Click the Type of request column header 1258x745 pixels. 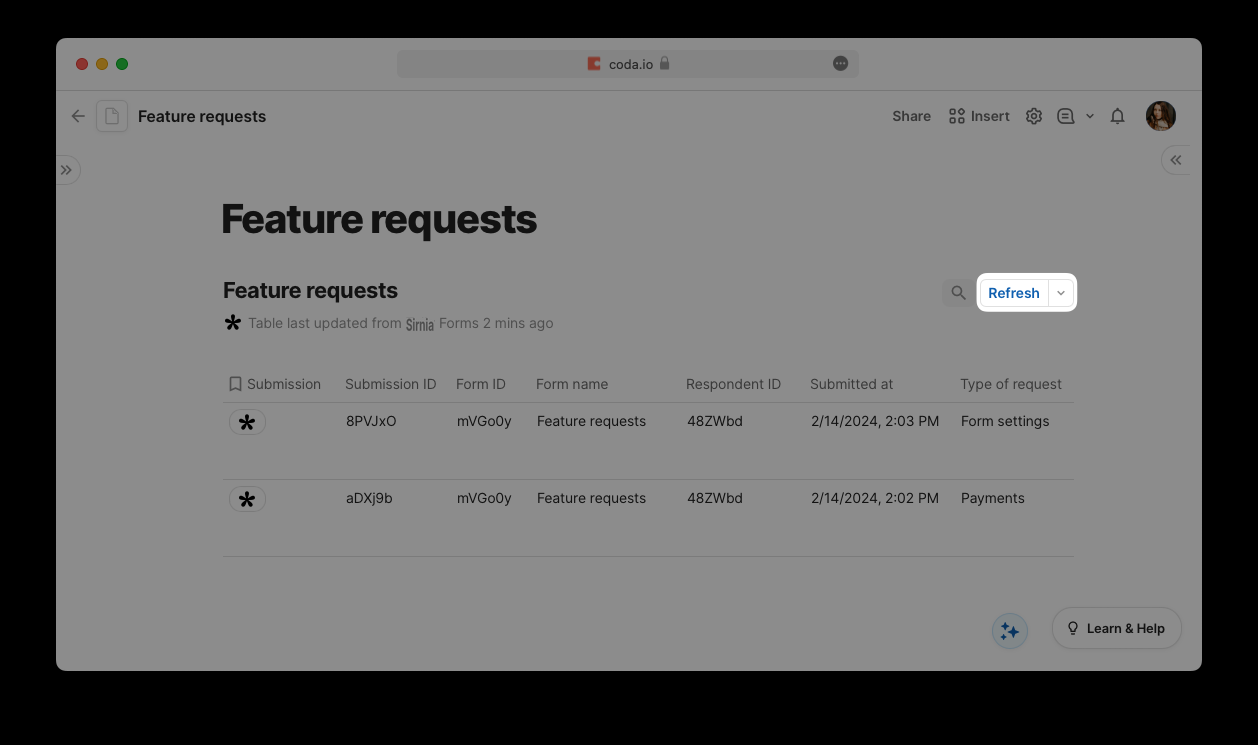coord(1011,384)
